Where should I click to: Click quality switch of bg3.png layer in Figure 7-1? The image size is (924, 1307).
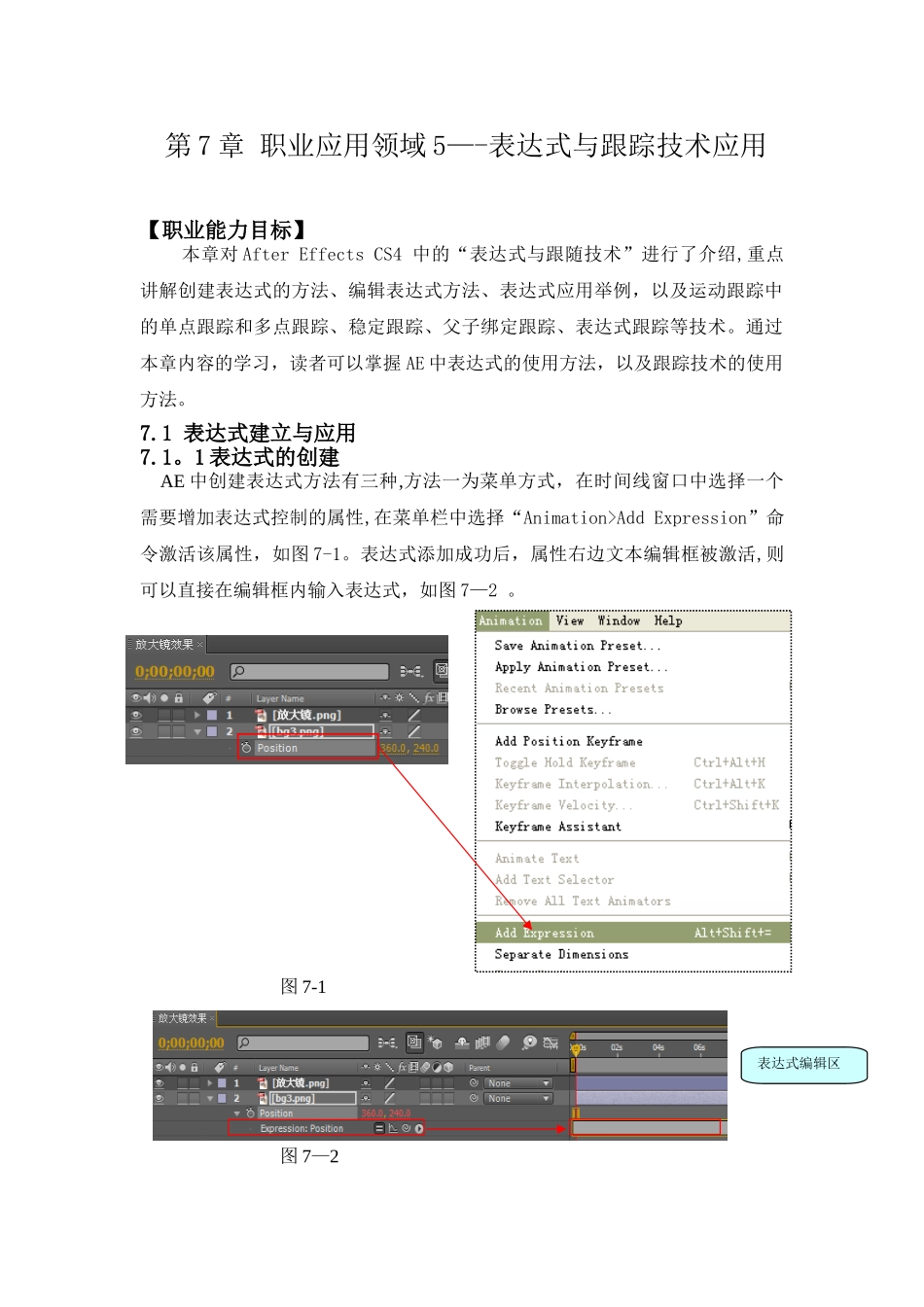(414, 731)
